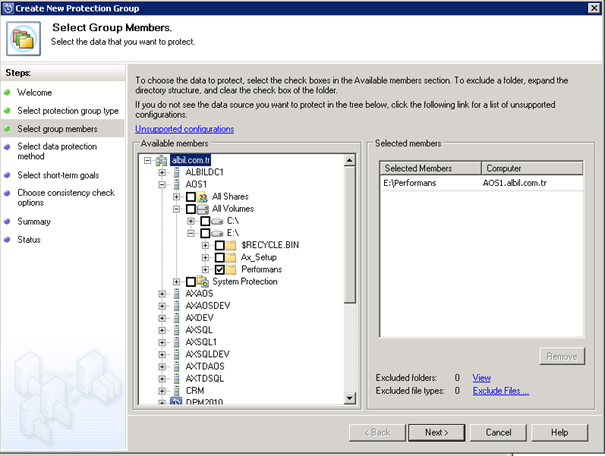
Task: Click the AXAOS server icon
Action: tap(176, 294)
